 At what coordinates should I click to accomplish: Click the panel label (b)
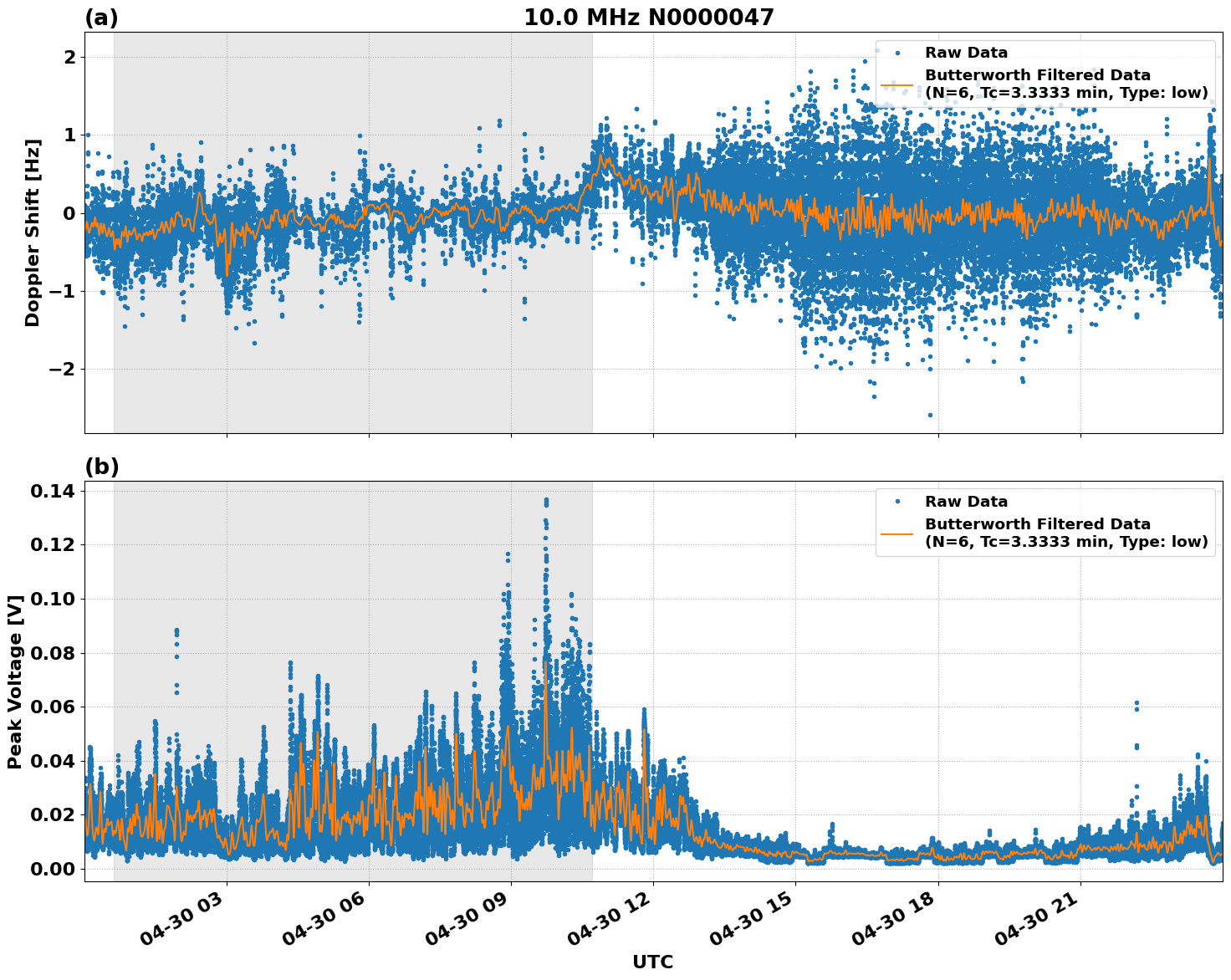click(101, 467)
